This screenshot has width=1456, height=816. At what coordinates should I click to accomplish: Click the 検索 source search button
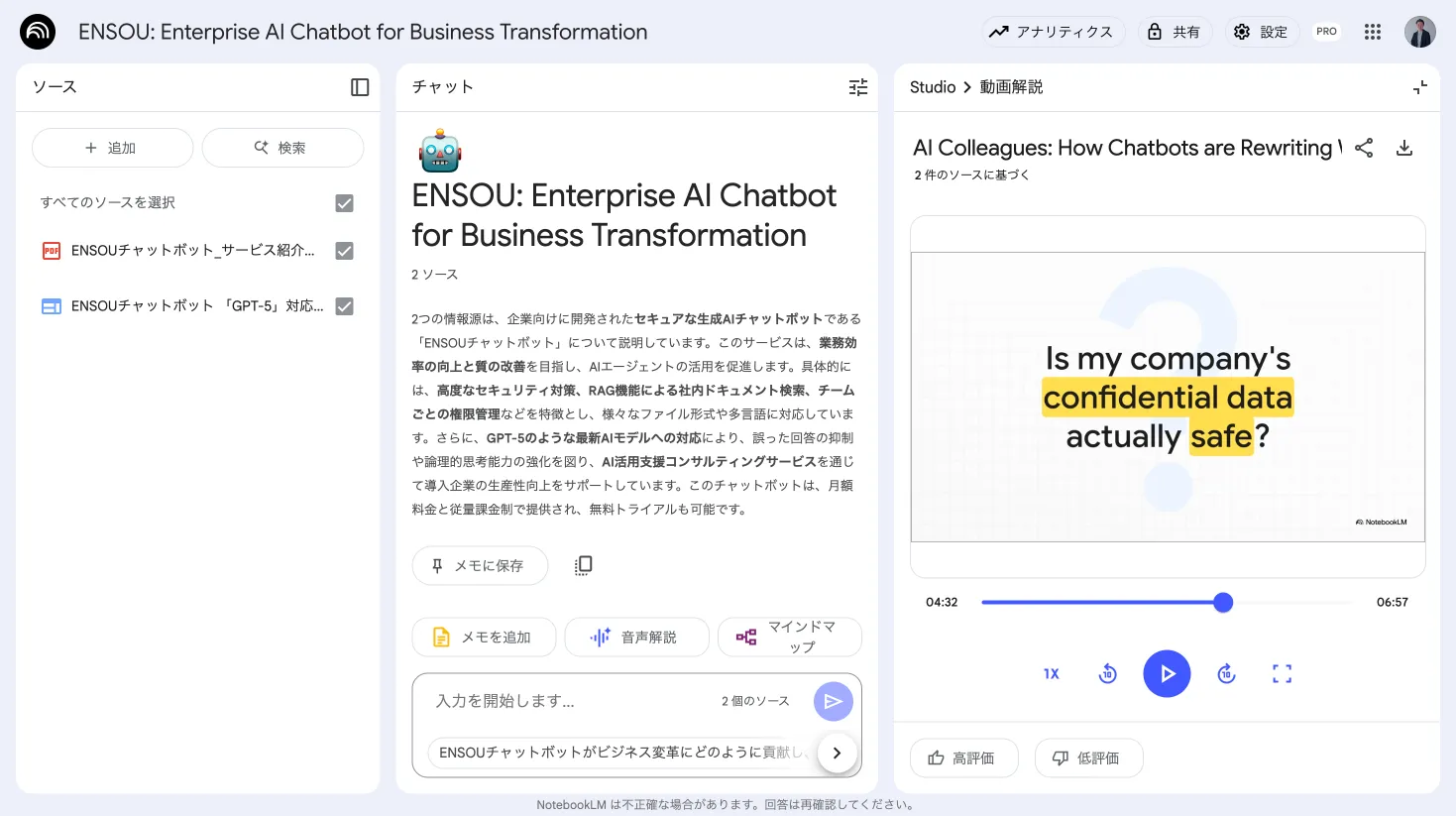(282, 148)
